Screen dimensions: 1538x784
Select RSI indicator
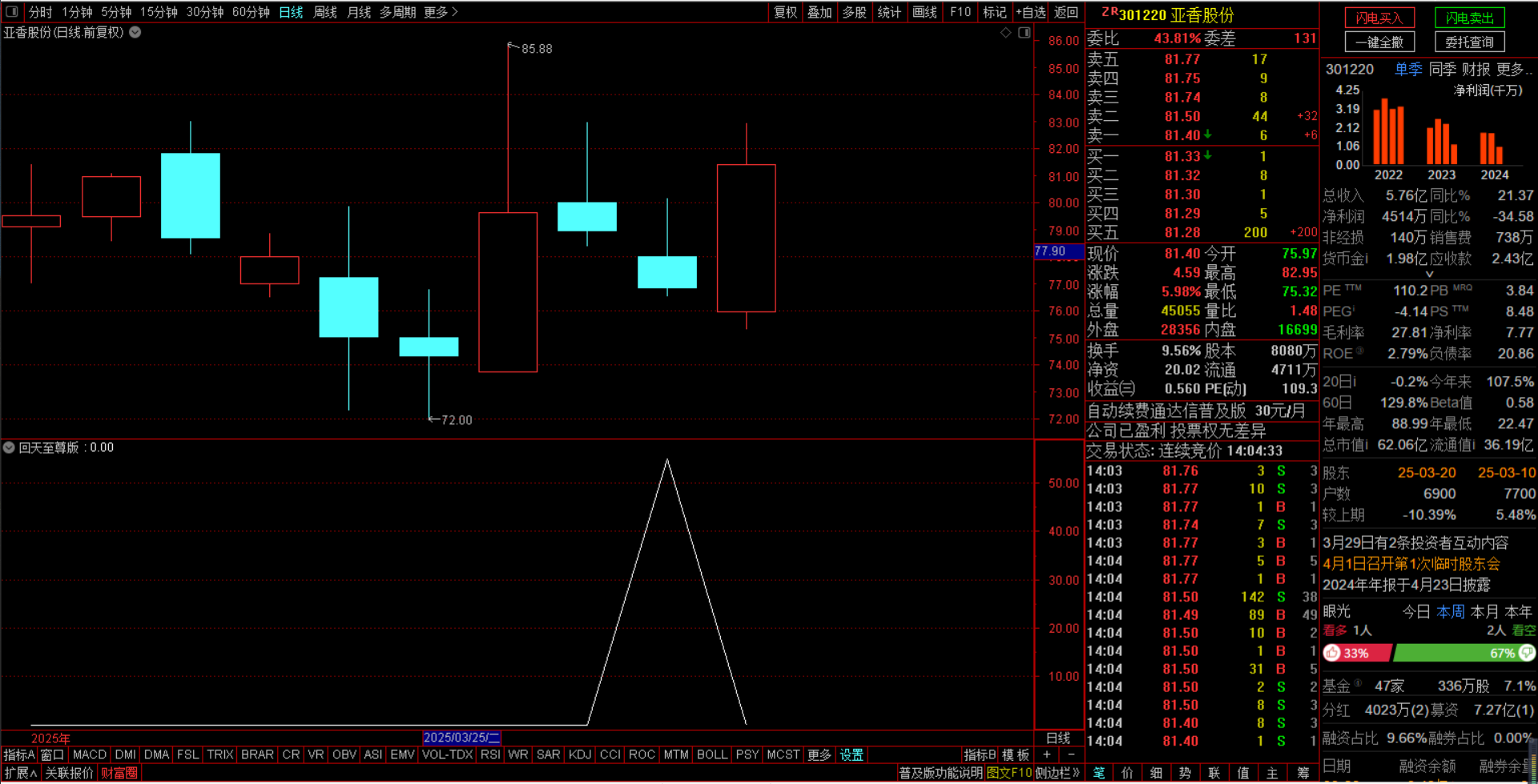(490, 754)
